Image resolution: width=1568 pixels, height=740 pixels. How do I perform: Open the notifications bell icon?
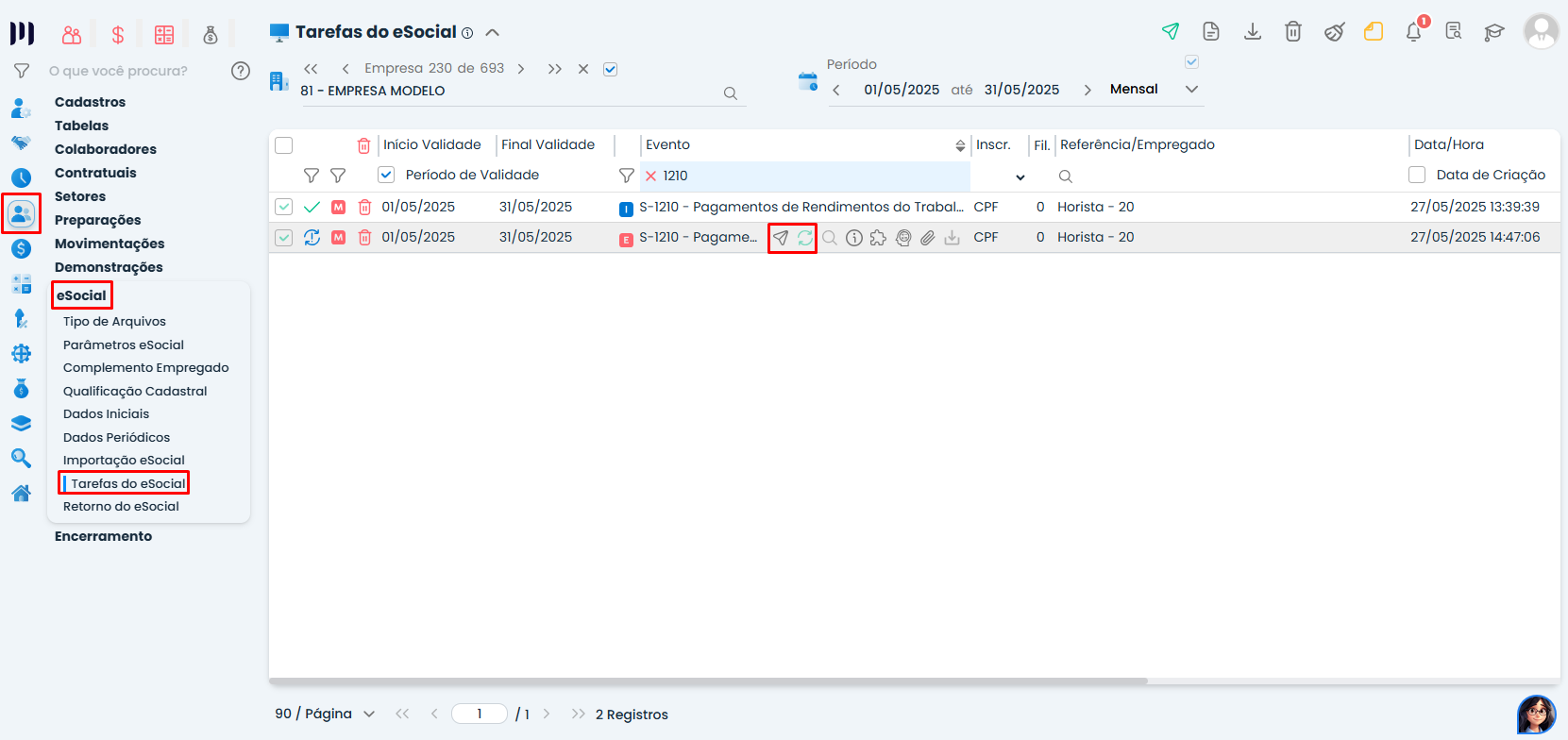(x=1413, y=32)
